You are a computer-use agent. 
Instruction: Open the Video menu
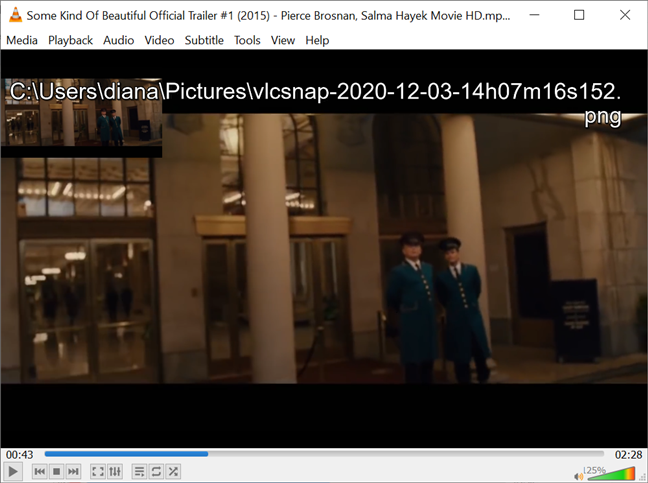click(x=159, y=40)
